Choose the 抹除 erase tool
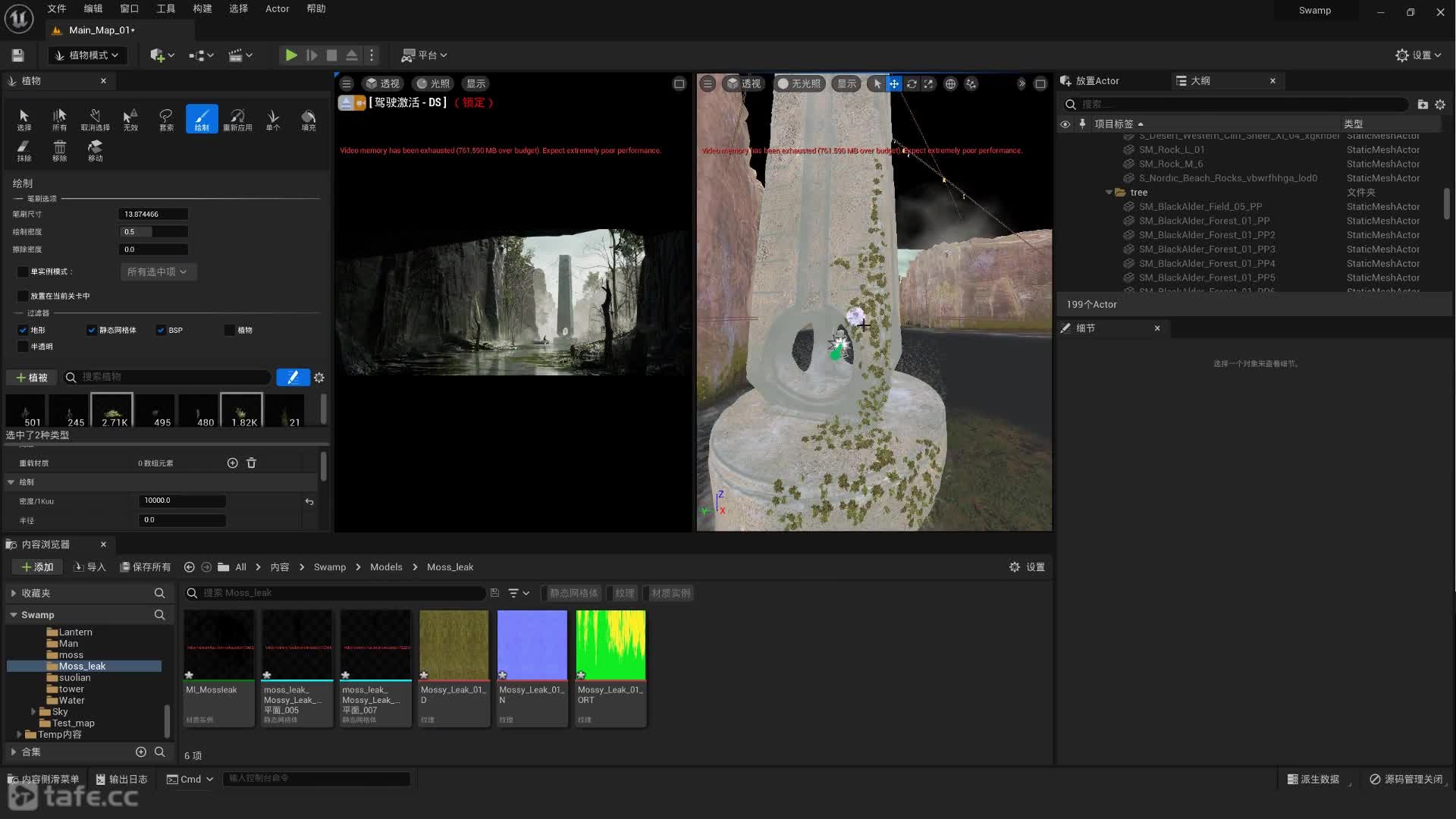The height and width of the screenshot is (819, 1456). (24, 149)
